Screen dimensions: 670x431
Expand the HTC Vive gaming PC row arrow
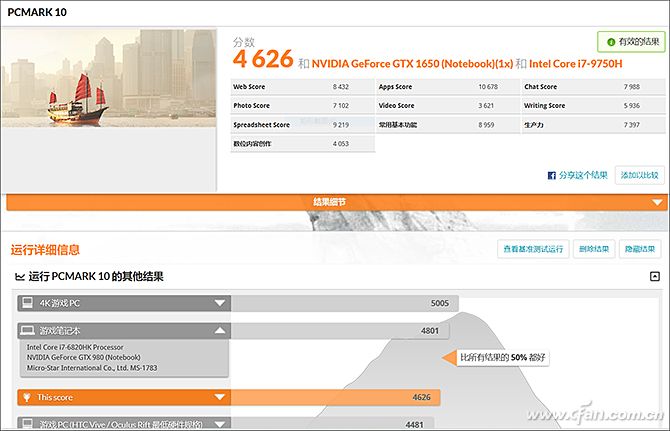(x=220, y=424)
